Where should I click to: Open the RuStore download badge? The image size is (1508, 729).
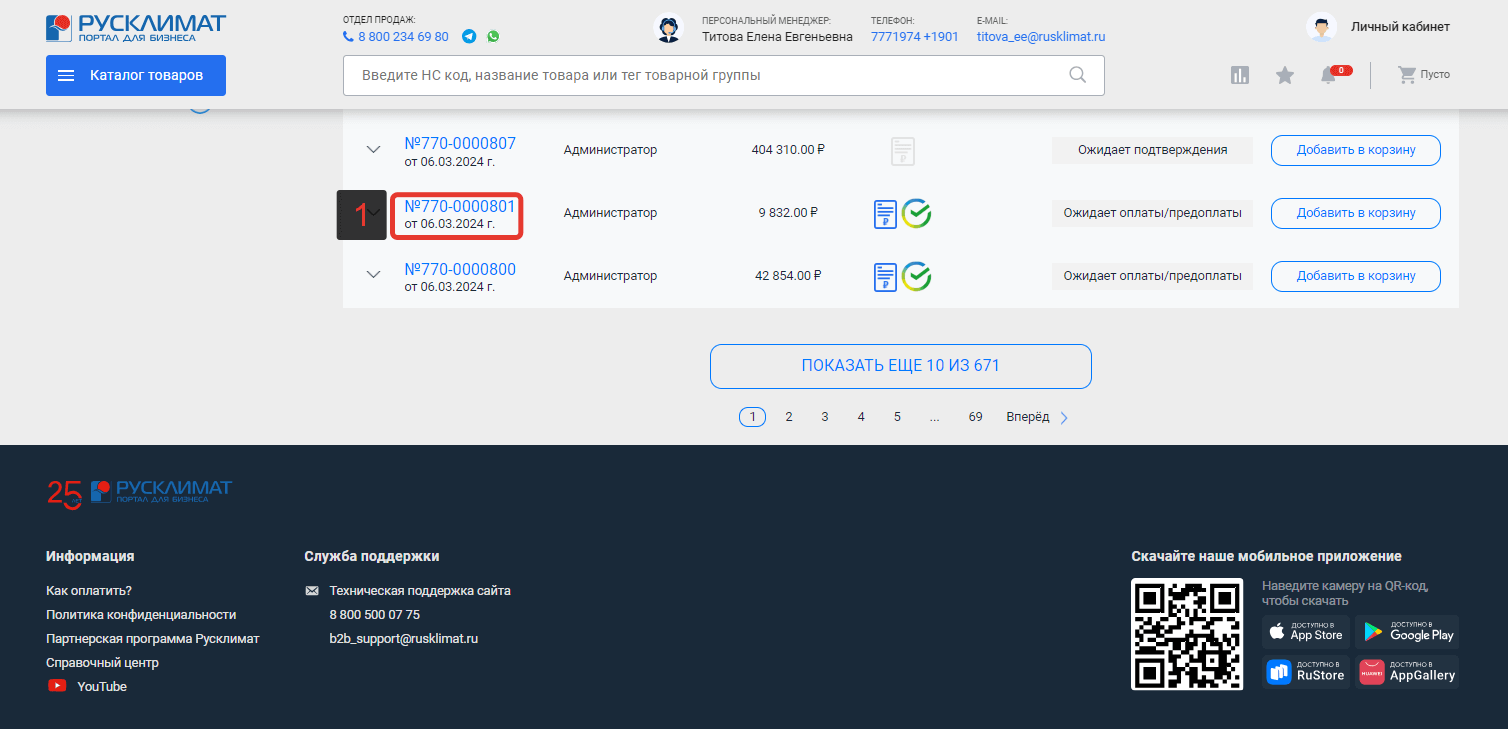(x=1306, y=672)
